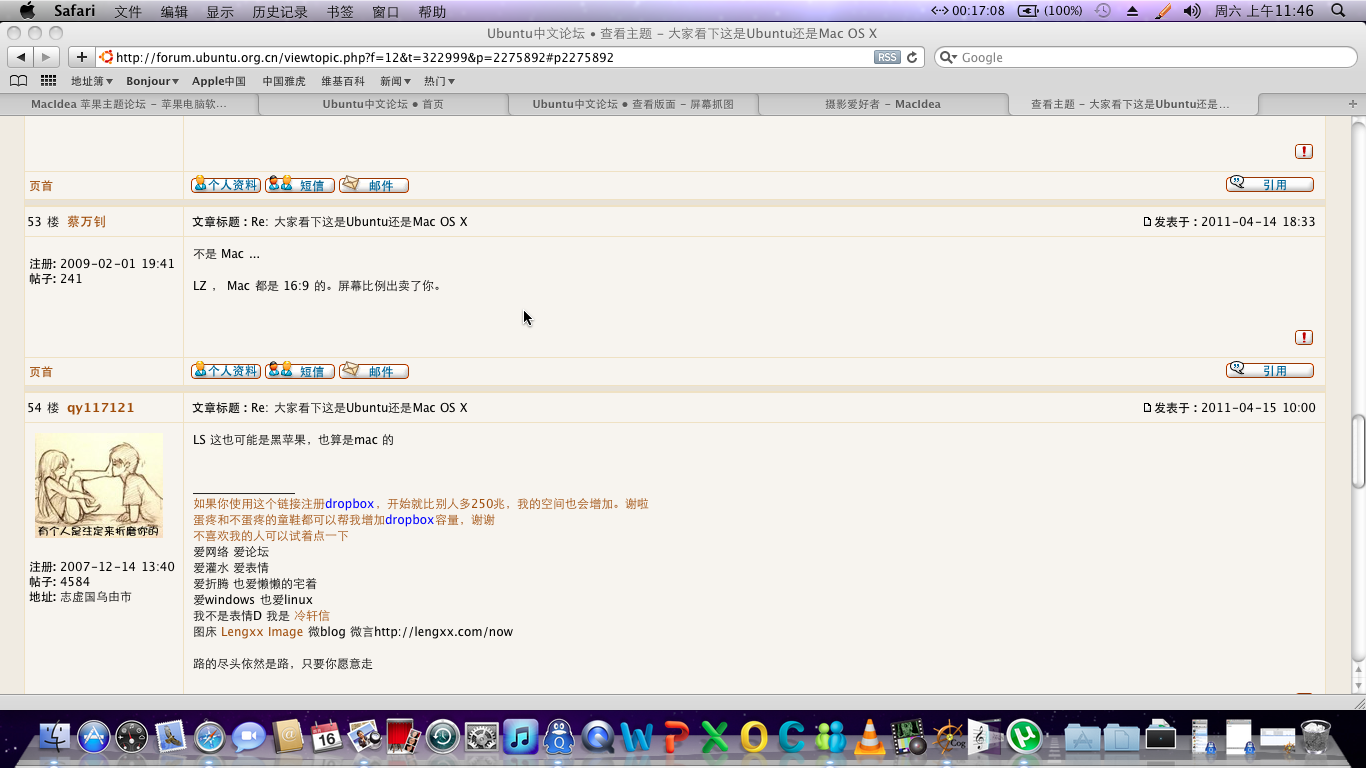Open the App Store from the Dock

click(x=93, y=739)
